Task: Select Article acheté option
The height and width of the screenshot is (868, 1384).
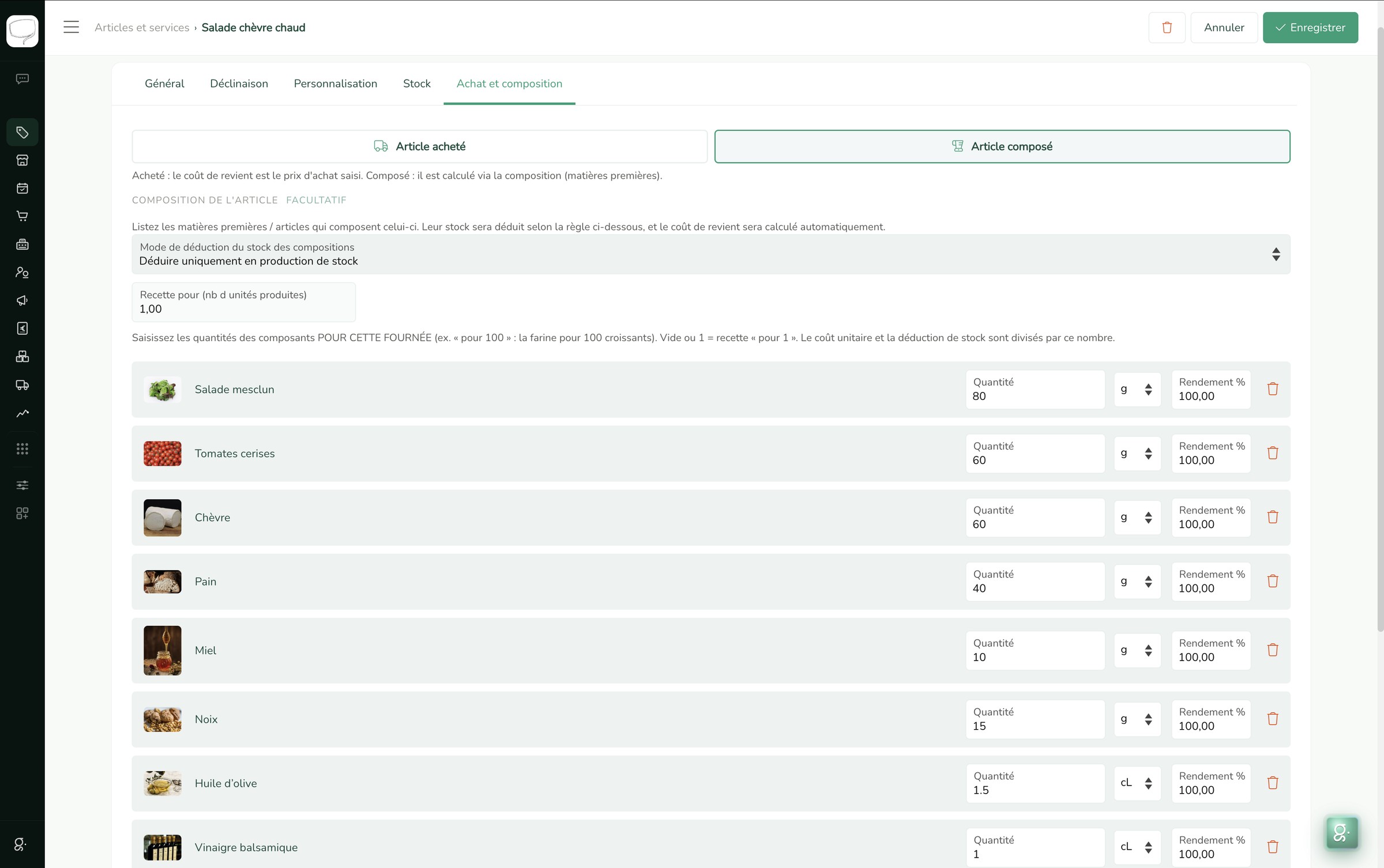Action: [x=419, y=146]
